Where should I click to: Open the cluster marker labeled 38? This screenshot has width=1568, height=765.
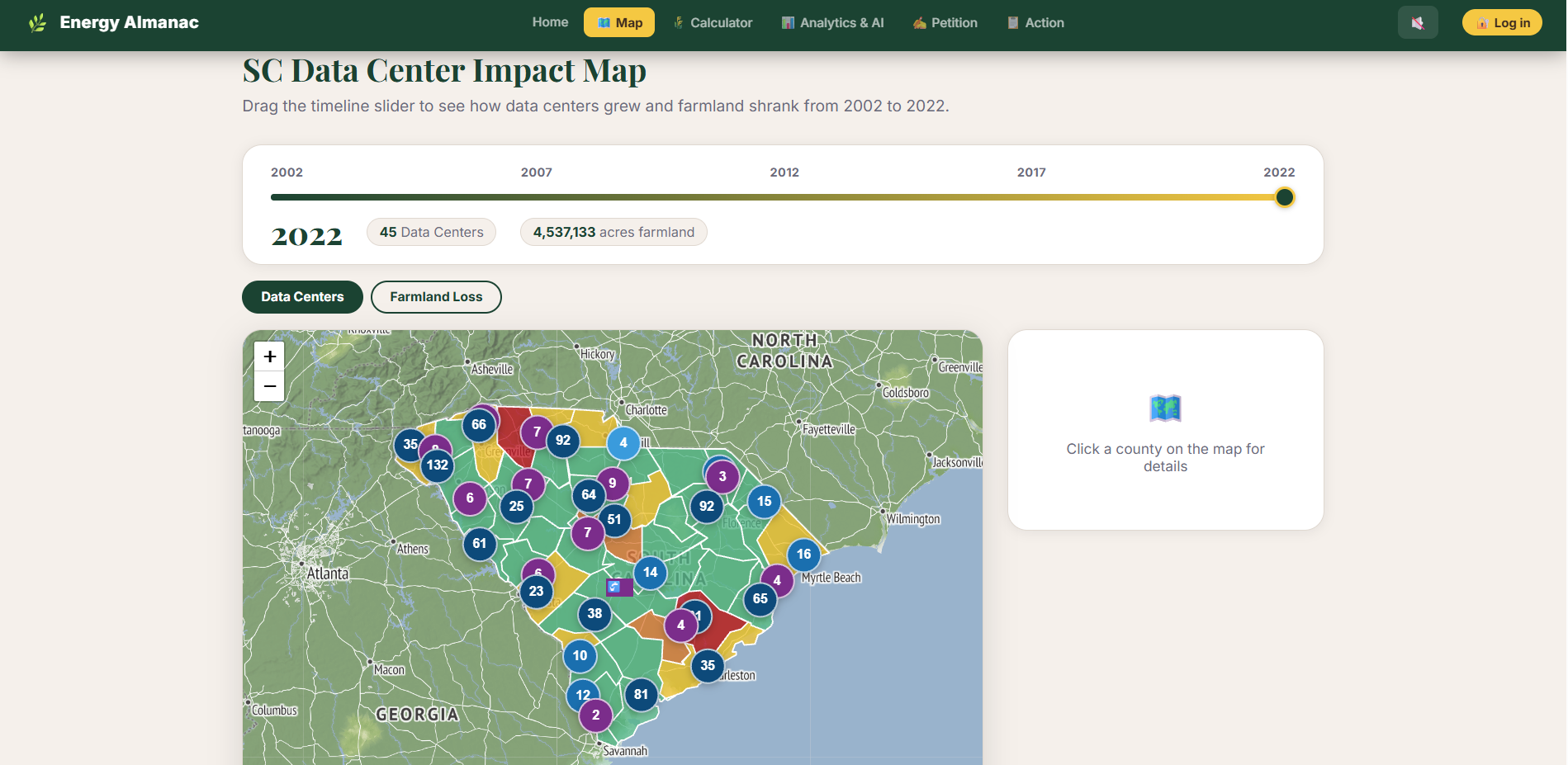(595, 614)
